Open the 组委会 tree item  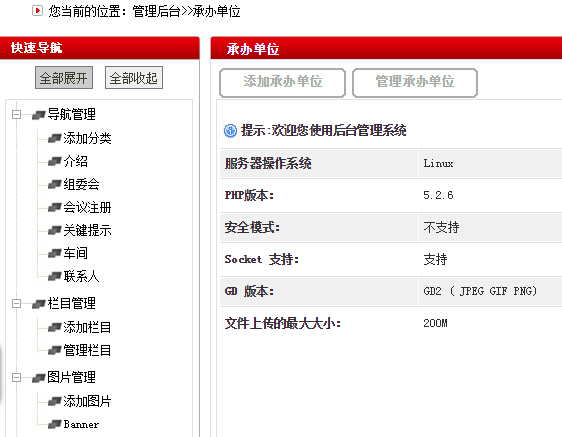coord(81,184)
